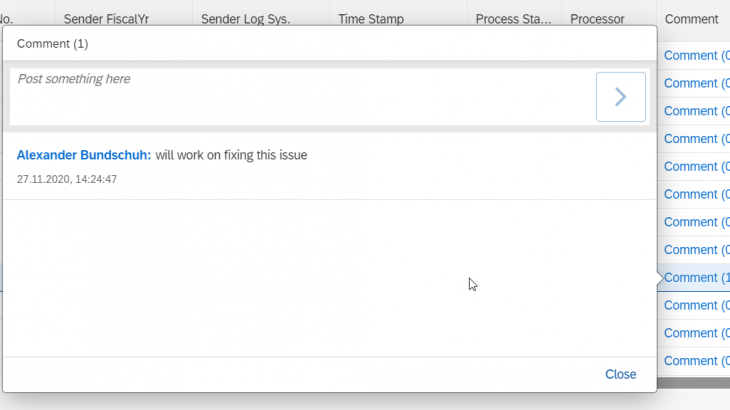
Task: Submit comment with the arrow send button
Action: tap(621, 97)
